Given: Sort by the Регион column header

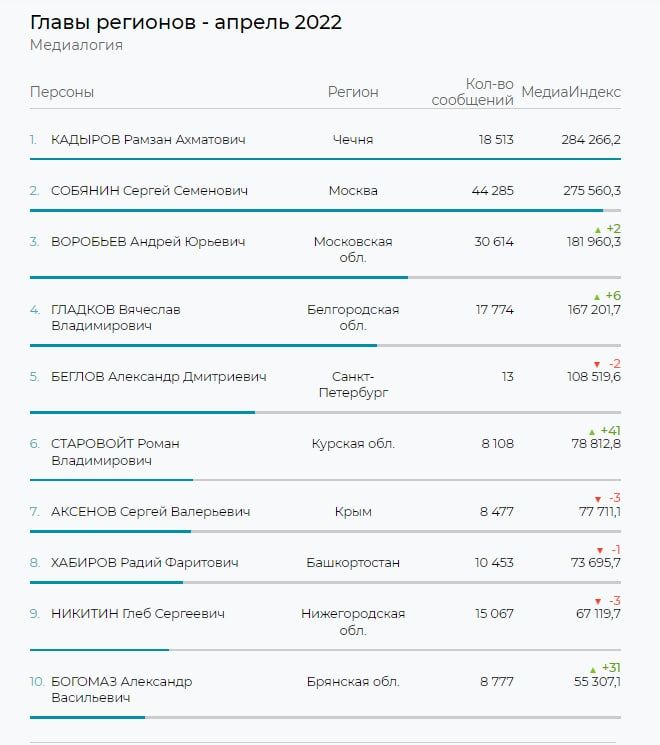Looking at the screenshot, I should point(353,92).
